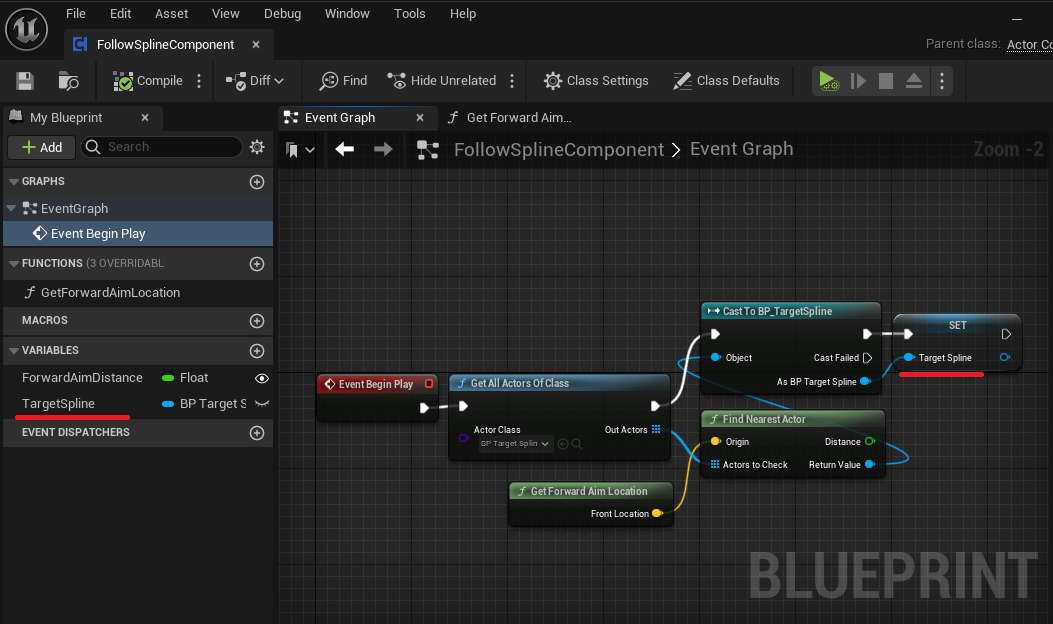This screenshot has width=1053, height=624.
Task: Collapse the EventGraph tree item
Action: coord(11,208)
